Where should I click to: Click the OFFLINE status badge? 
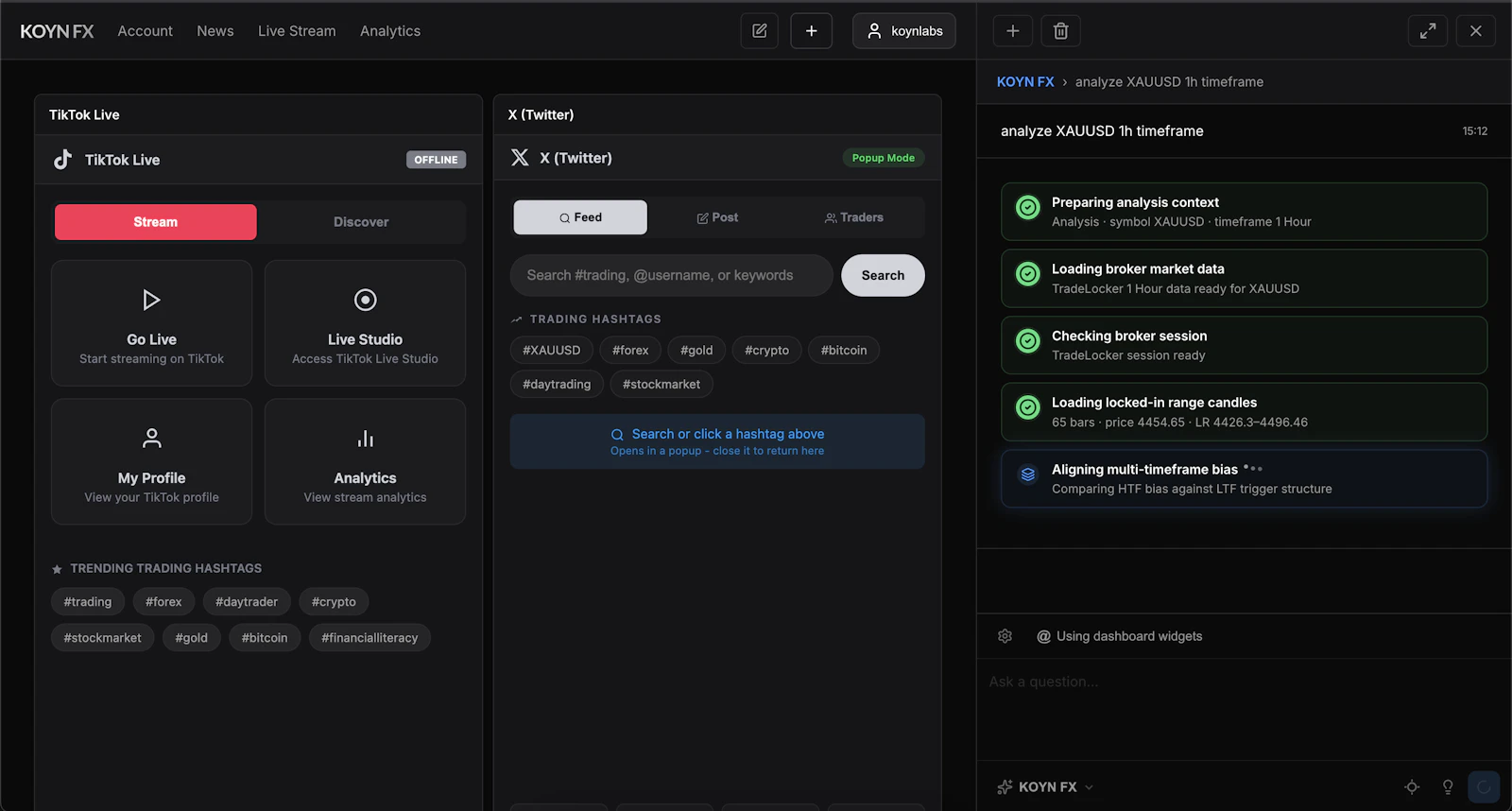pos(436,160)
